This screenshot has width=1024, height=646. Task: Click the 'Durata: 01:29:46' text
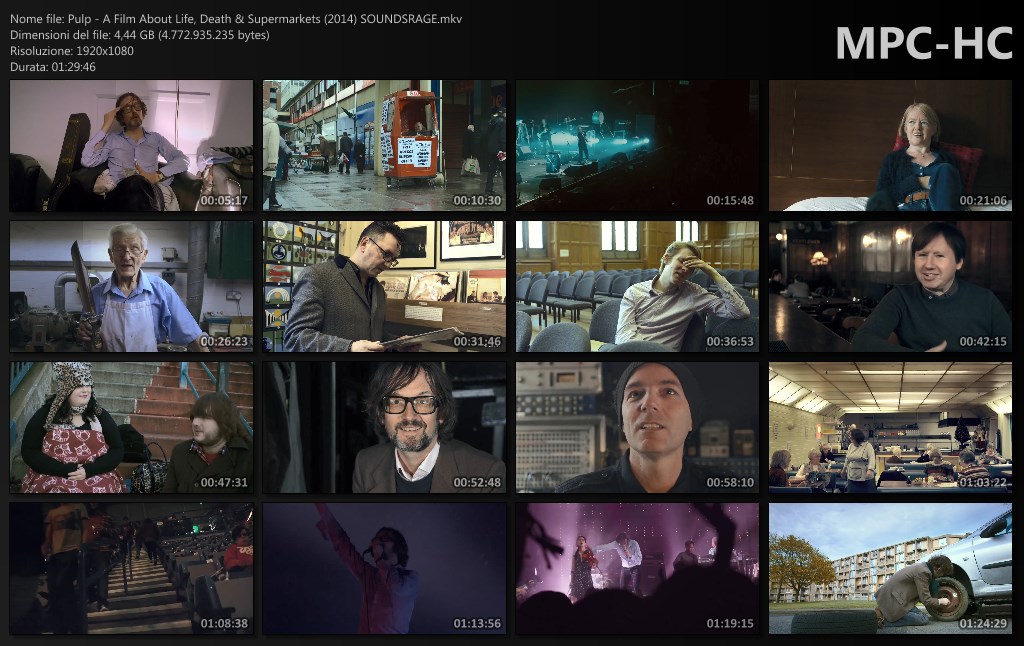coord(53,67)
